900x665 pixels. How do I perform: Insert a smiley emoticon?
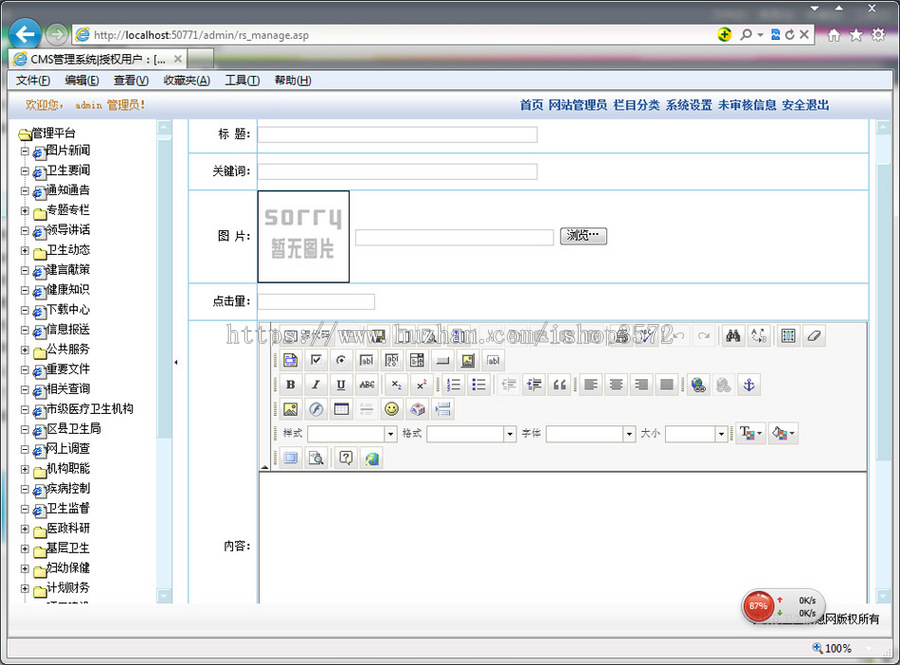coord(391,409)
